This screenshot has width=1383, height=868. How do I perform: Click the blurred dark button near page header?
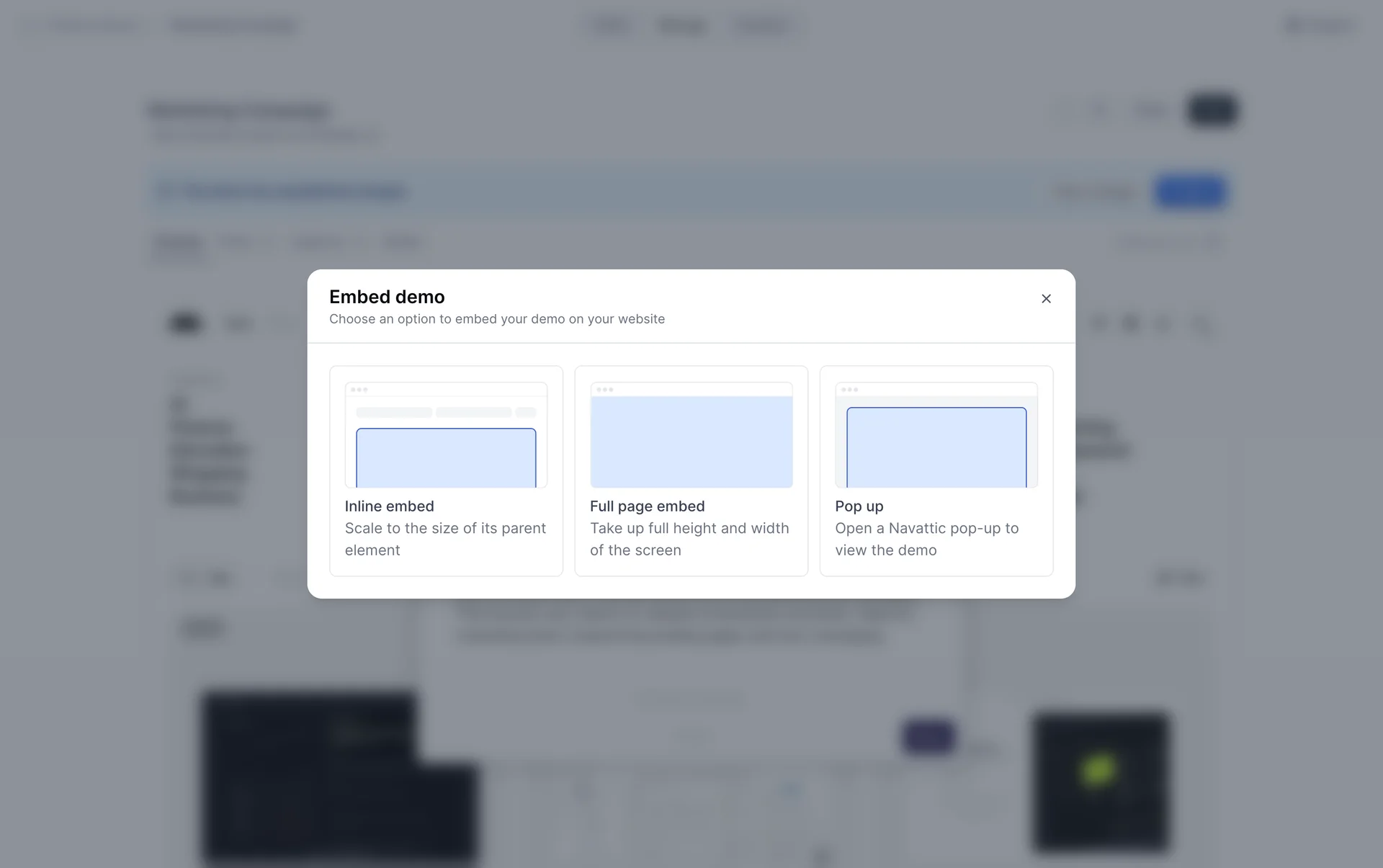coord(1212,111)
